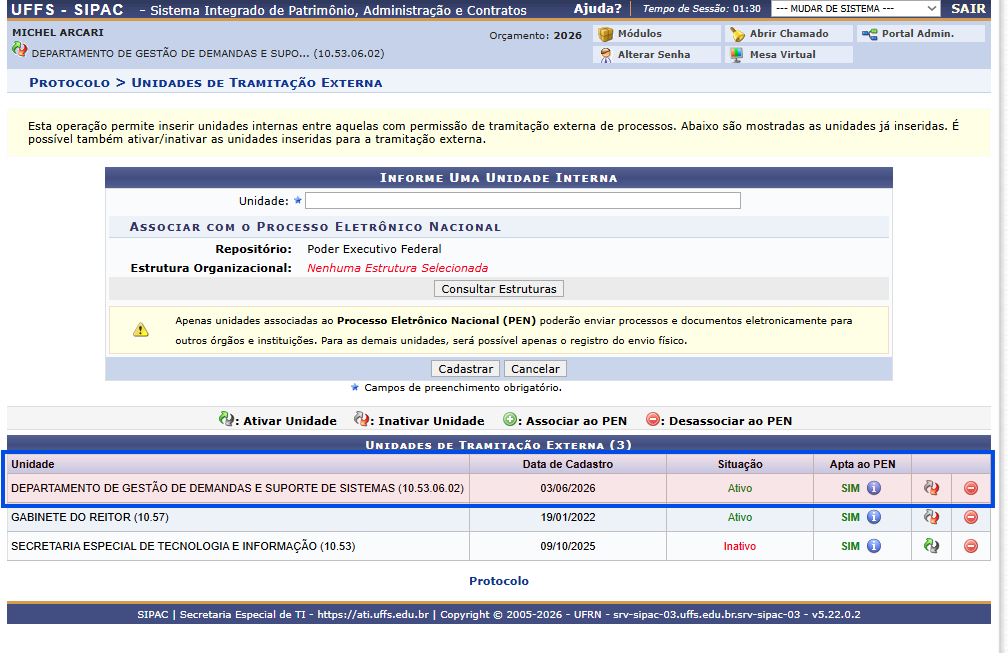The height and width of the screenshot is (653, 1008).
Task: Click the Orçamento: 2026 label
Action: point(536,35)
